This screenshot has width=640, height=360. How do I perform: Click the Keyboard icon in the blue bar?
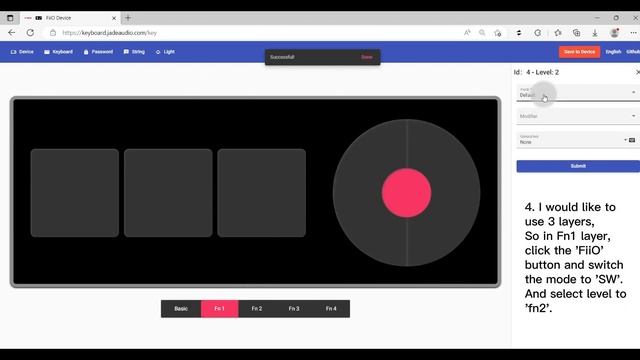point(47,52)
